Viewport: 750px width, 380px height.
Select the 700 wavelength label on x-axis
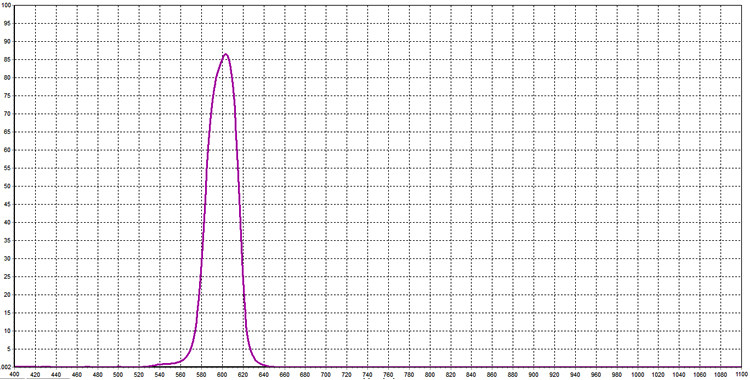tap(326, 373)
